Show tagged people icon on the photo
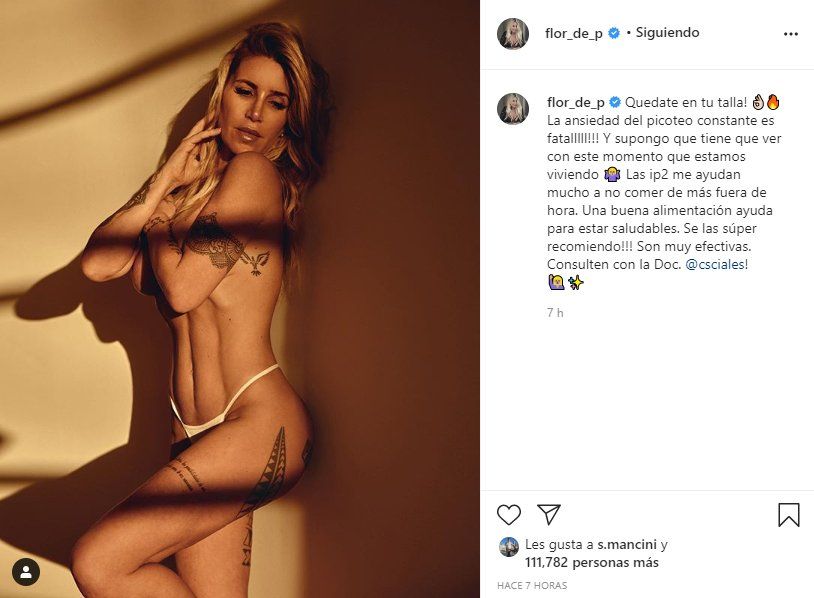This screenshot has height=598, width=814. coord(26,572)
